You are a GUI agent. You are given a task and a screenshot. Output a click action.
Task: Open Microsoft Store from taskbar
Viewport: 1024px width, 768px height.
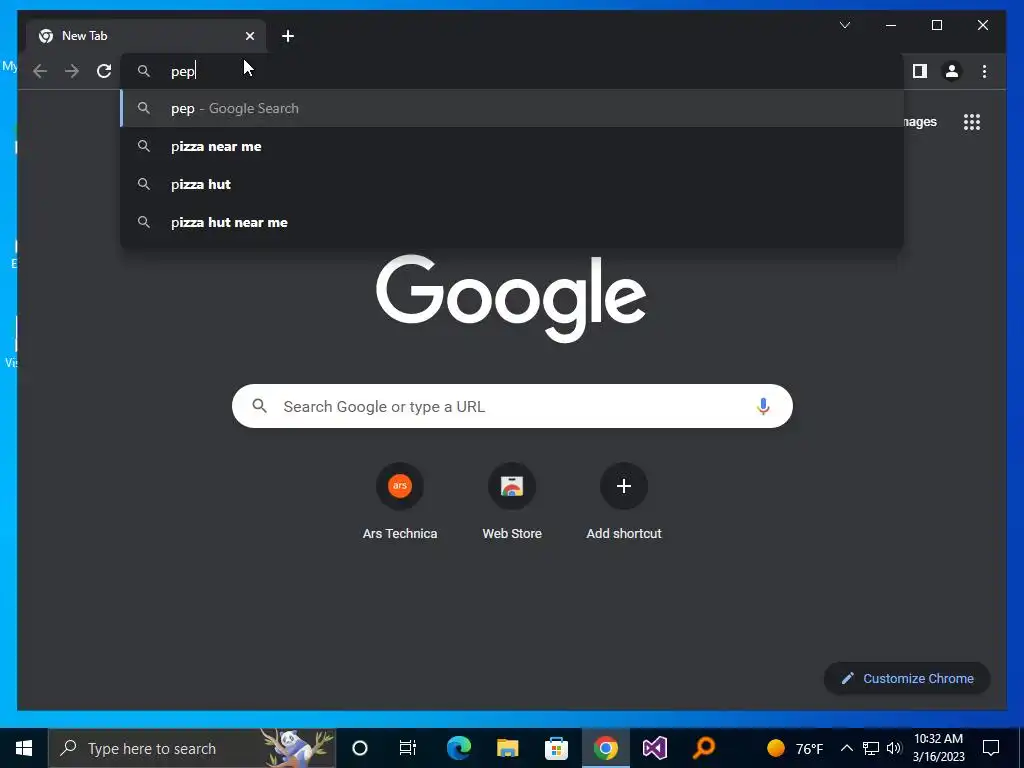556,748
